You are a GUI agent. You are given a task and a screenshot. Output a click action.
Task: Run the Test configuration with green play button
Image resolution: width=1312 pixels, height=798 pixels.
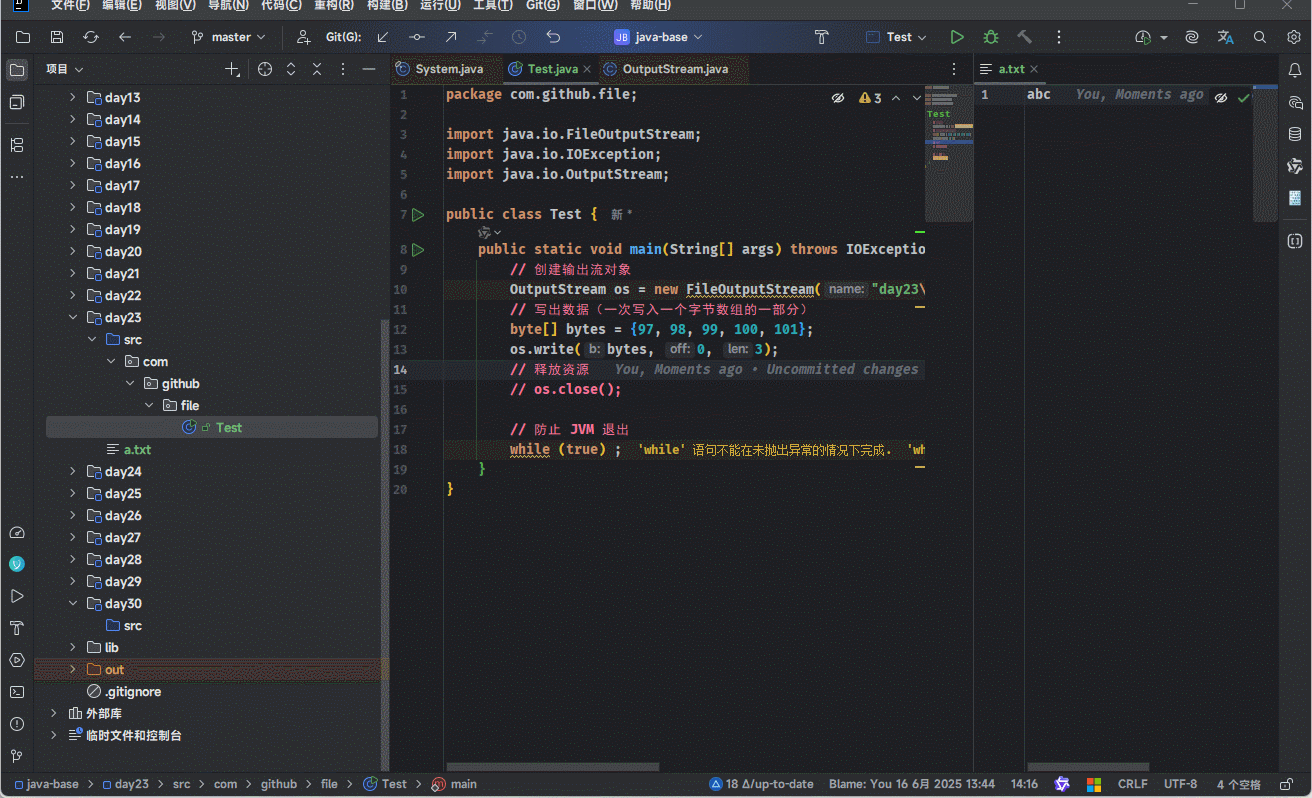pyautogui.click(x=957, y=37)
